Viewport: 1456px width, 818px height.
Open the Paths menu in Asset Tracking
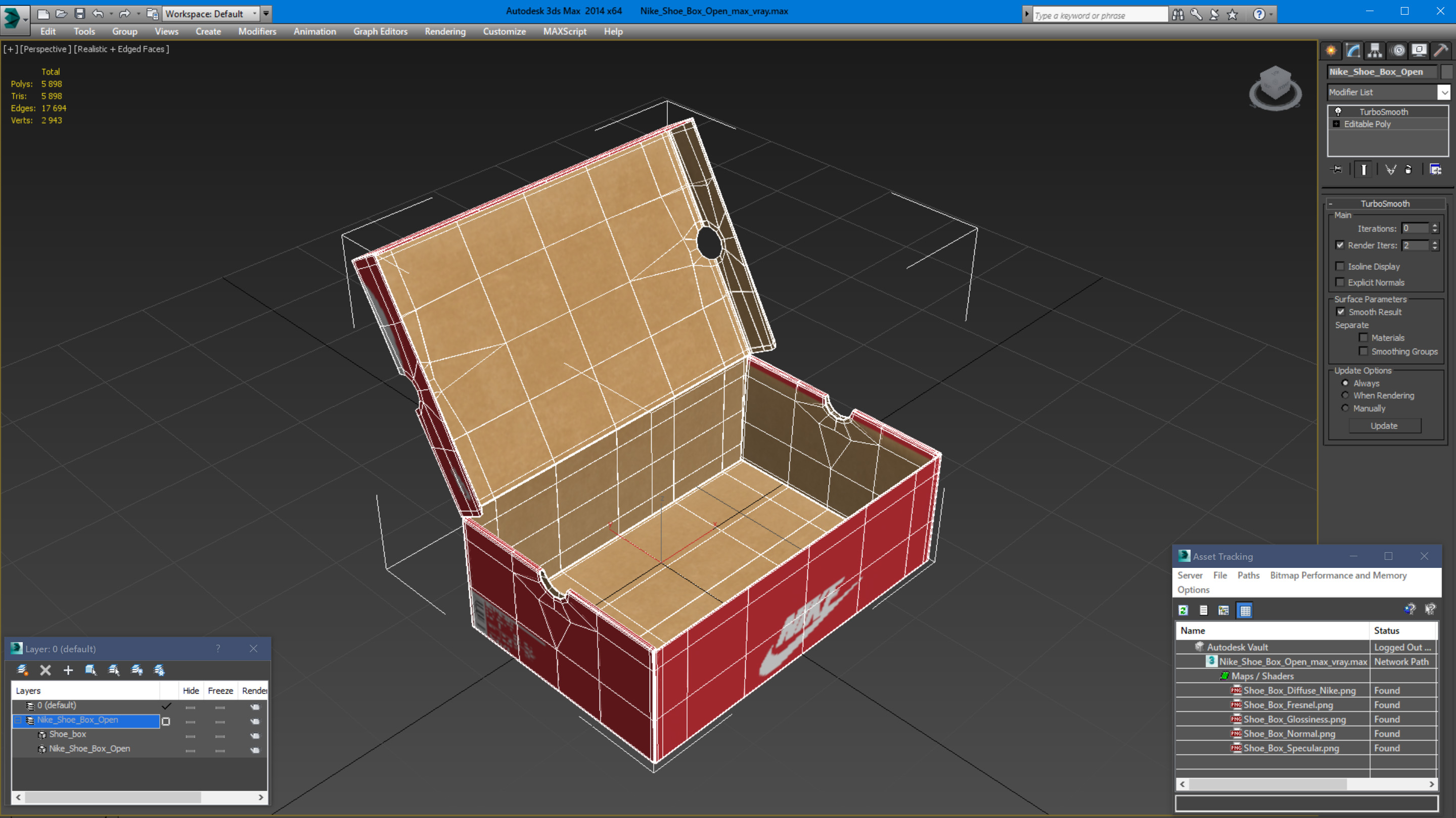point(1248,575)
